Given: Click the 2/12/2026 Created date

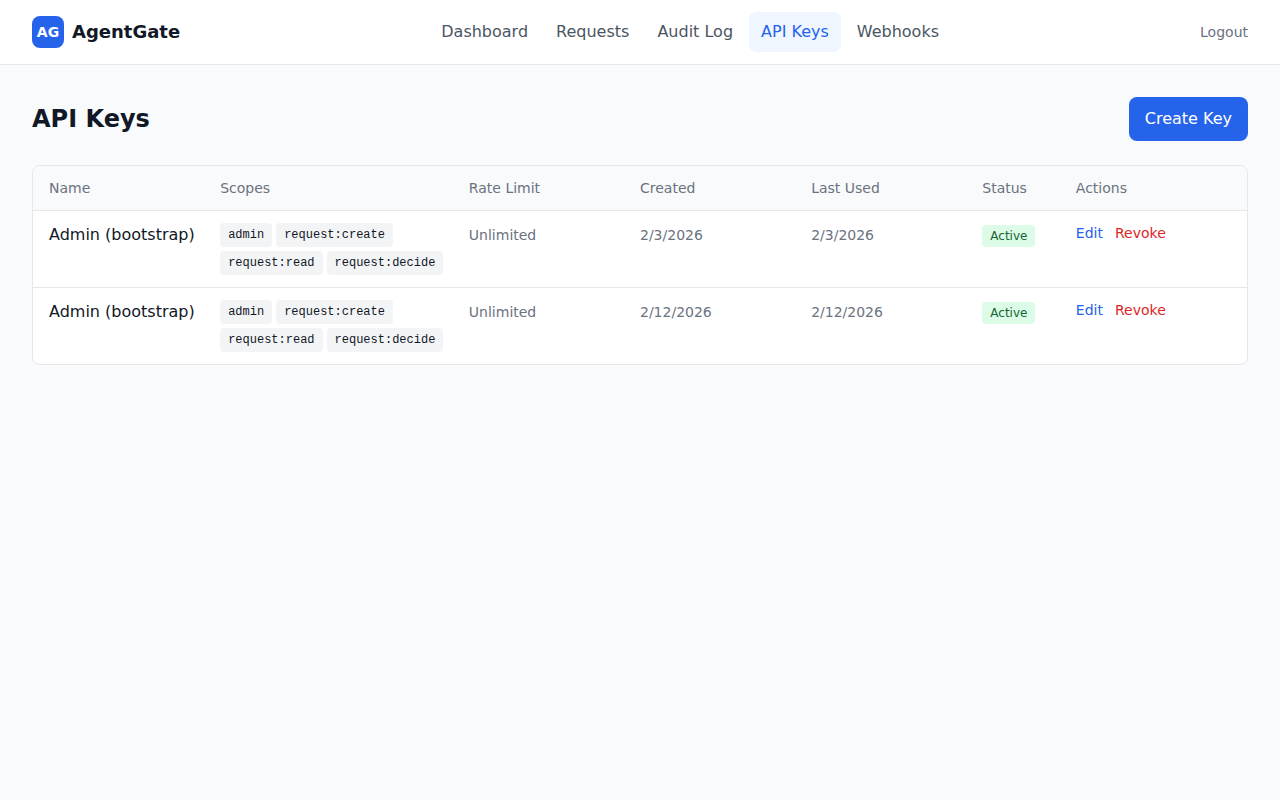Looking at the screenshot, I should click(676, 312).
